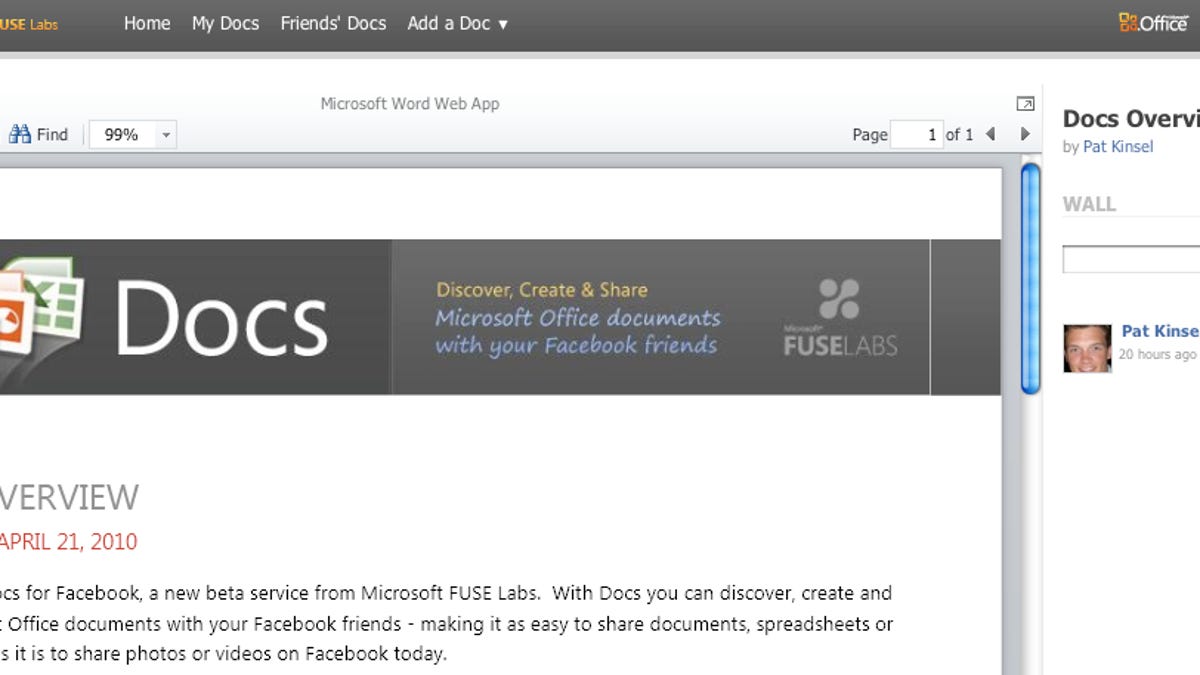Open the zoom level dropdown next to 99%
1200x675 pixels.
166,134
